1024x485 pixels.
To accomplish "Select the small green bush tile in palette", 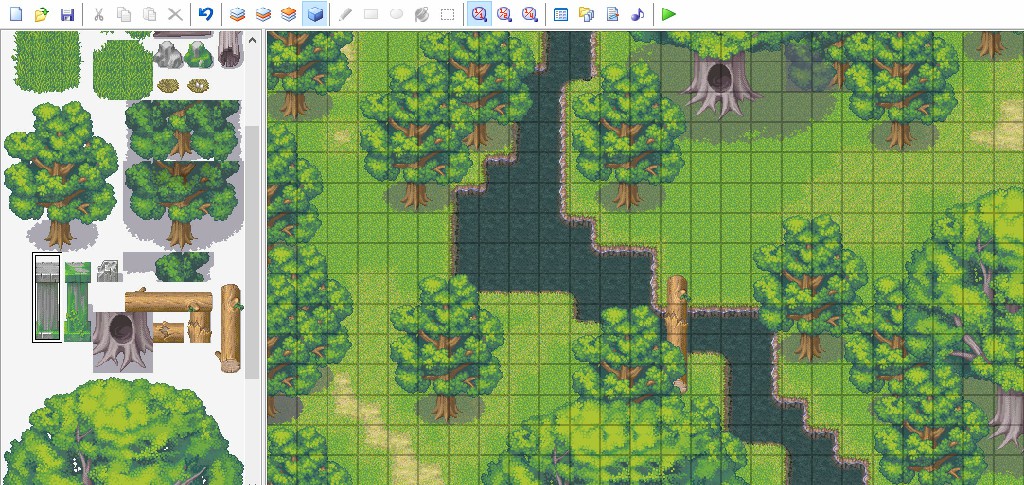I will coord(184,266).
